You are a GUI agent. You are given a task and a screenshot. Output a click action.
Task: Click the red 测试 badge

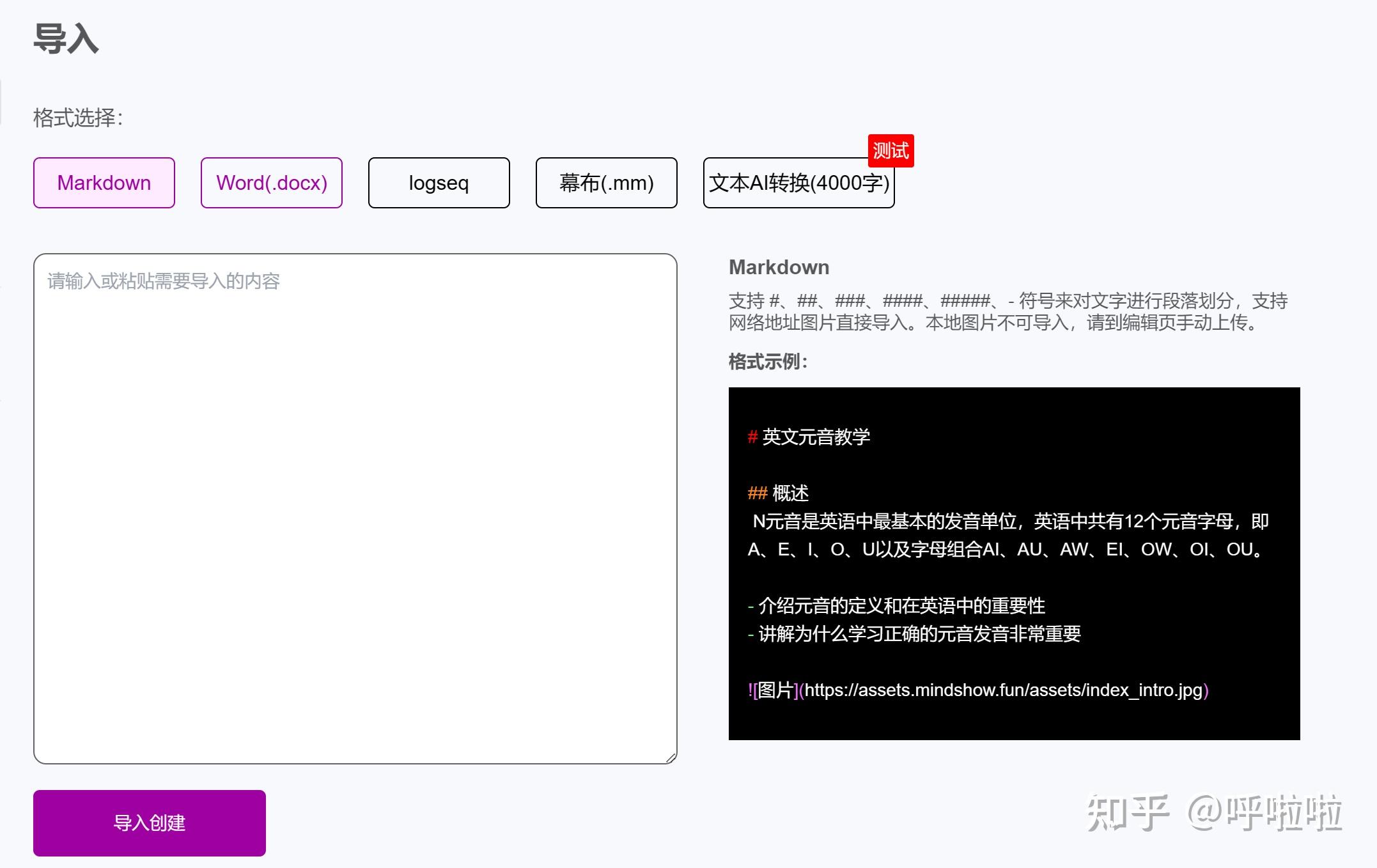click(891, 151)
